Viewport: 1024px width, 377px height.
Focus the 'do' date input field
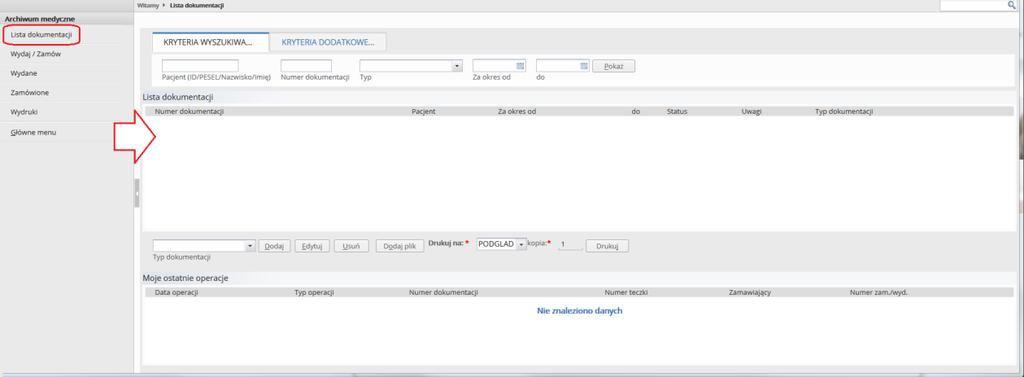click(558, 66)
